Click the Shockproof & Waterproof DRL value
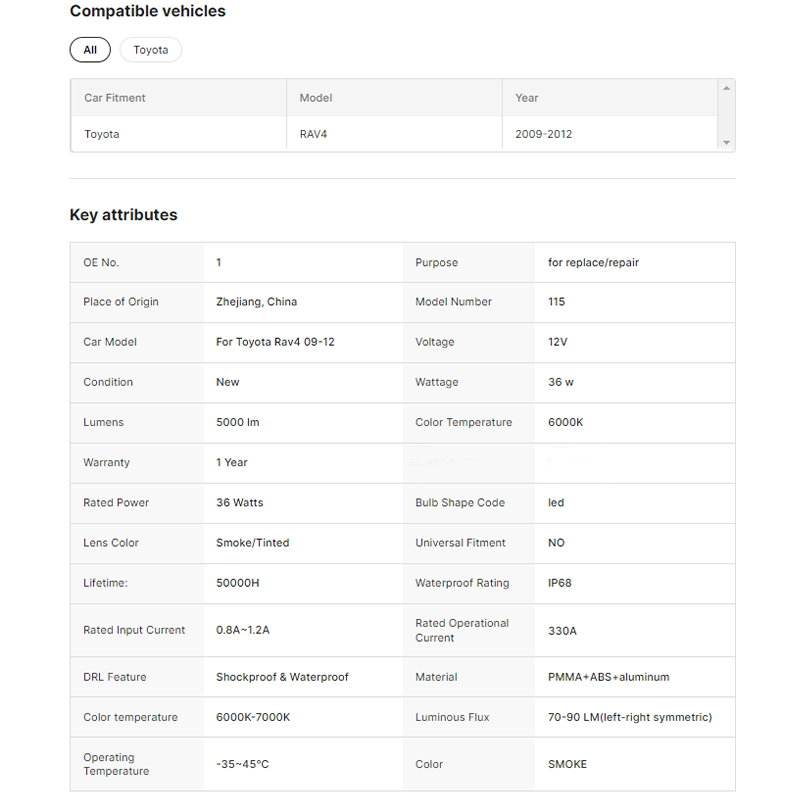Screen dimensions: 800x800 point(282,677)
